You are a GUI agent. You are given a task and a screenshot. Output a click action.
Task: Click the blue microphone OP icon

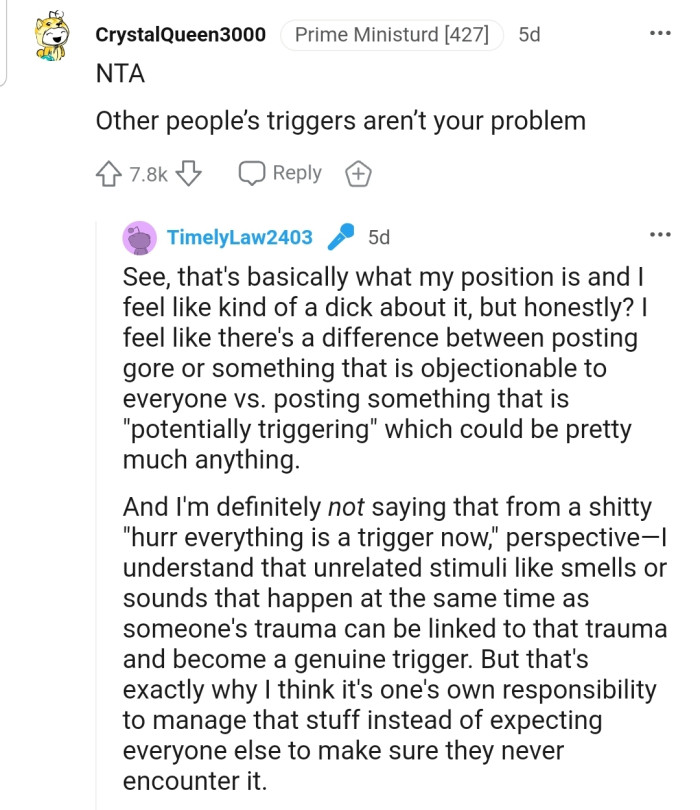click(x=341, y=237)
